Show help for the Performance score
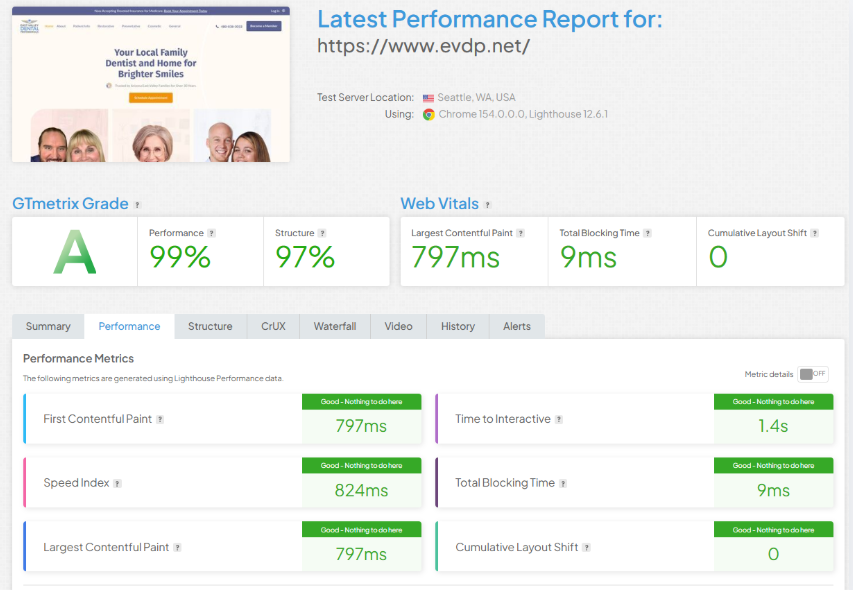 [212, 233]
